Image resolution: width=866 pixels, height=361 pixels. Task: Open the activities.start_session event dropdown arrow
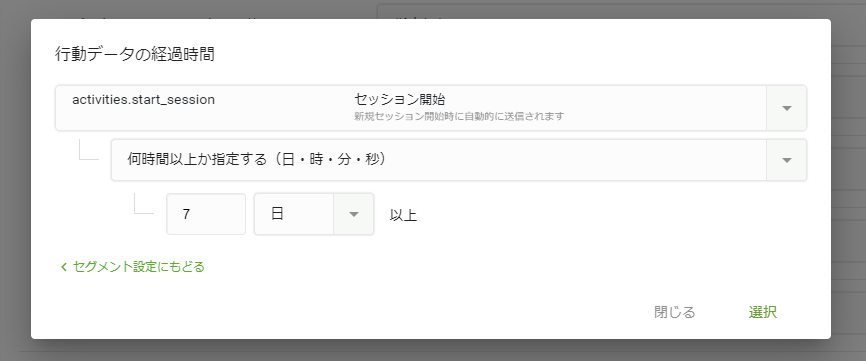pos(787,108)
